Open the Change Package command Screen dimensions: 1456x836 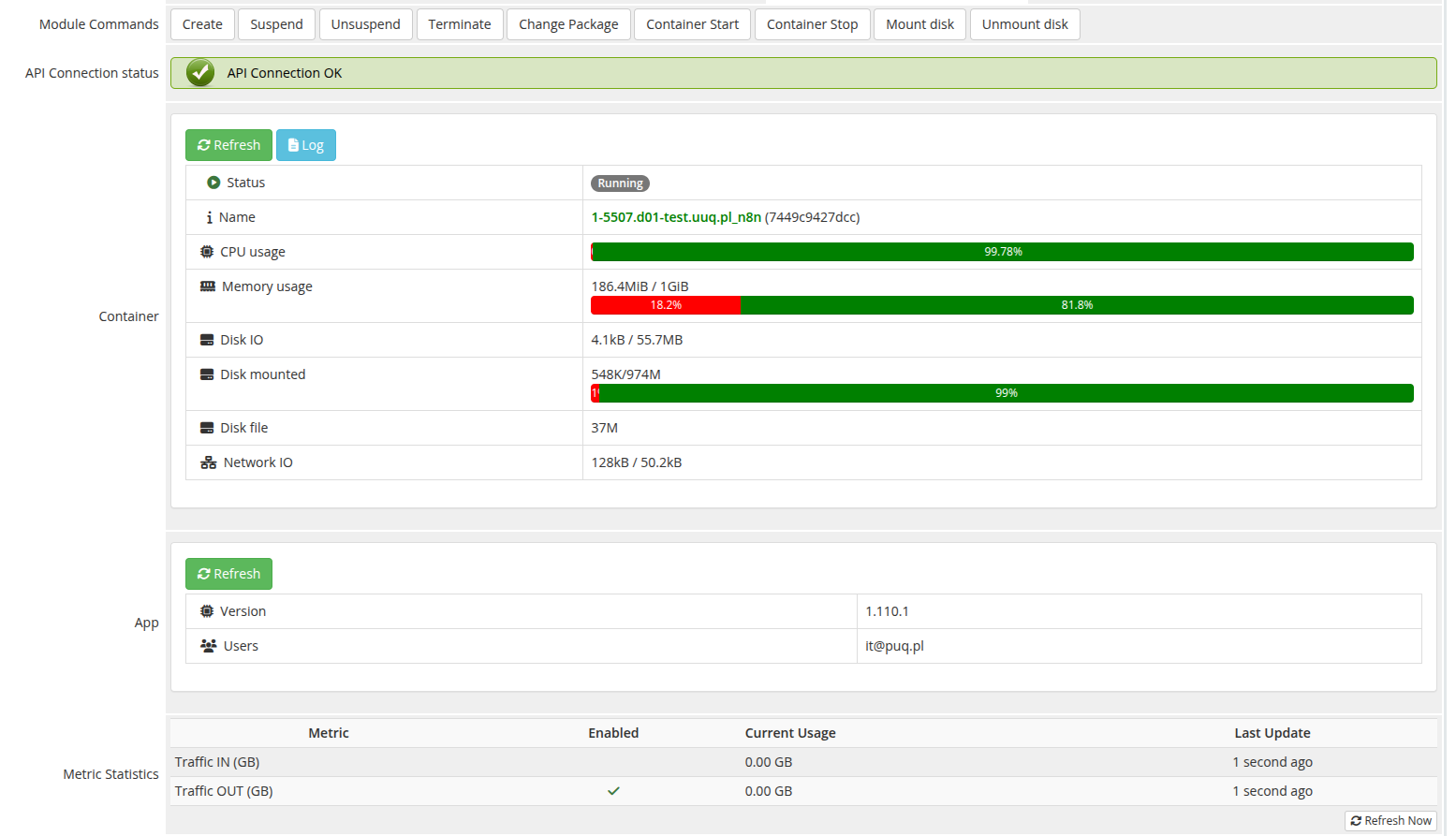coord(568,24)
